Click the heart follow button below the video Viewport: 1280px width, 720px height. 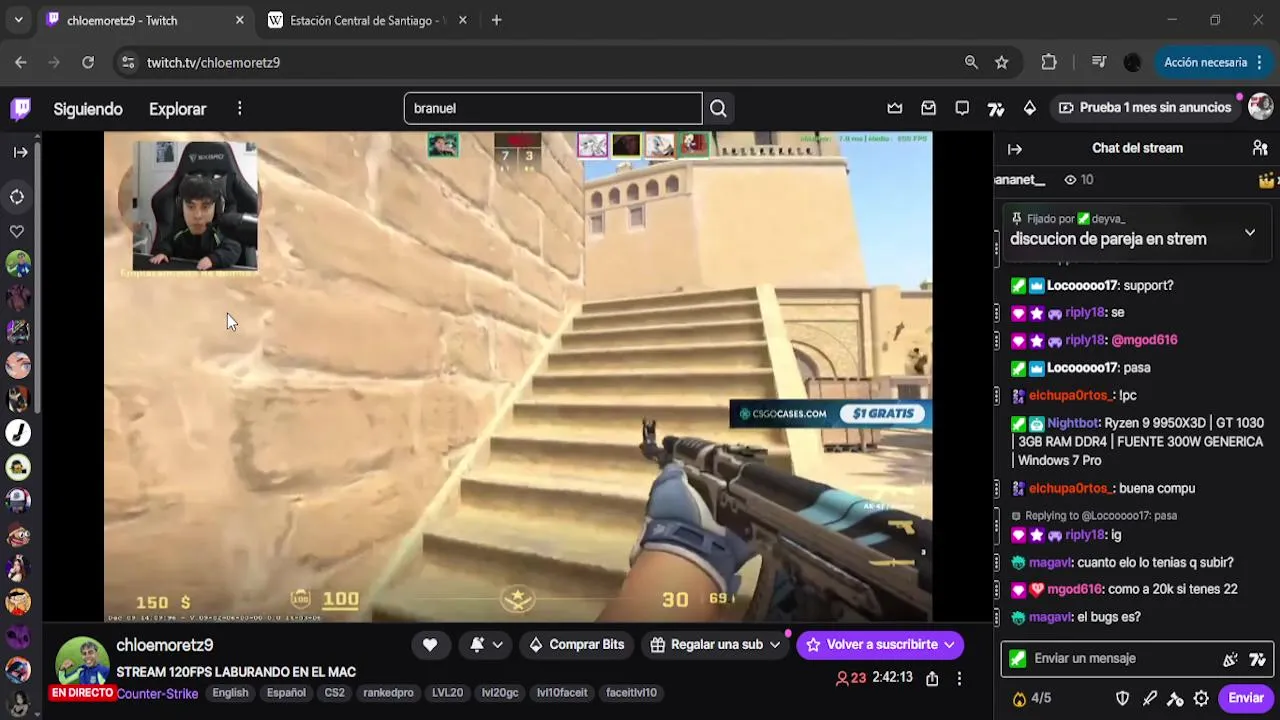(430, 645)
